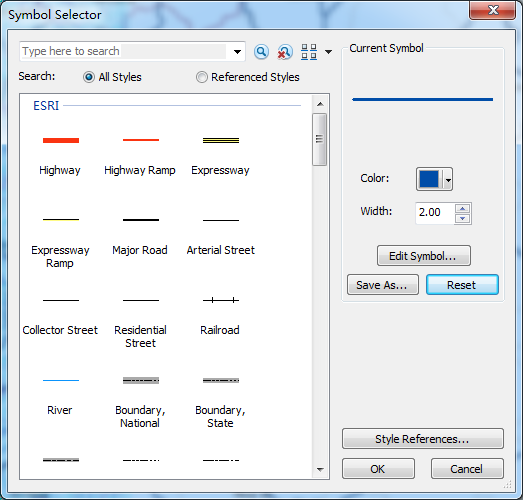Viewport: 523px width, 500px height.
Task: Click the blue Color swatch
Action: click(429, 179)
